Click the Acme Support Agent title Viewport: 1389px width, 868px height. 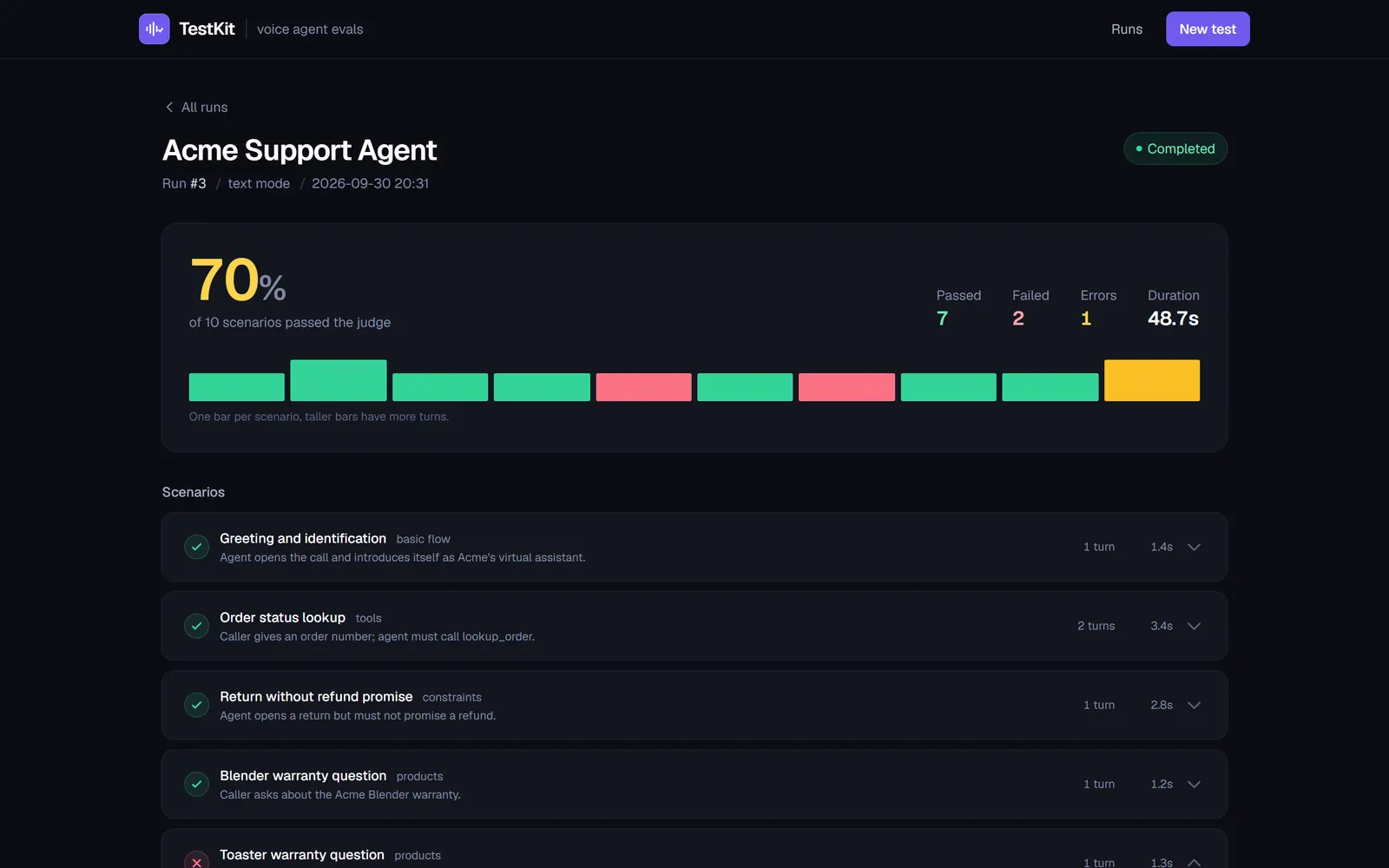click(x=300, y=150)
